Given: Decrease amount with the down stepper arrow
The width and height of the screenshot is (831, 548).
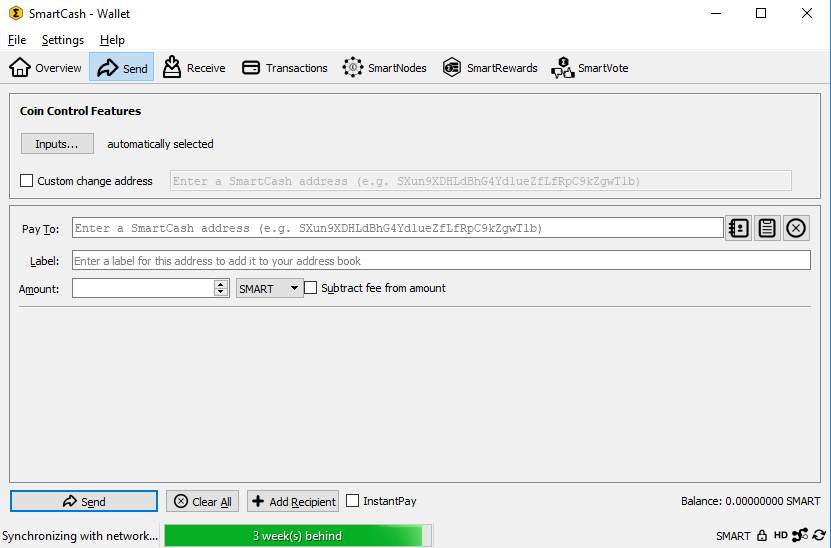Looking at the screenshot, I should 221,292.
